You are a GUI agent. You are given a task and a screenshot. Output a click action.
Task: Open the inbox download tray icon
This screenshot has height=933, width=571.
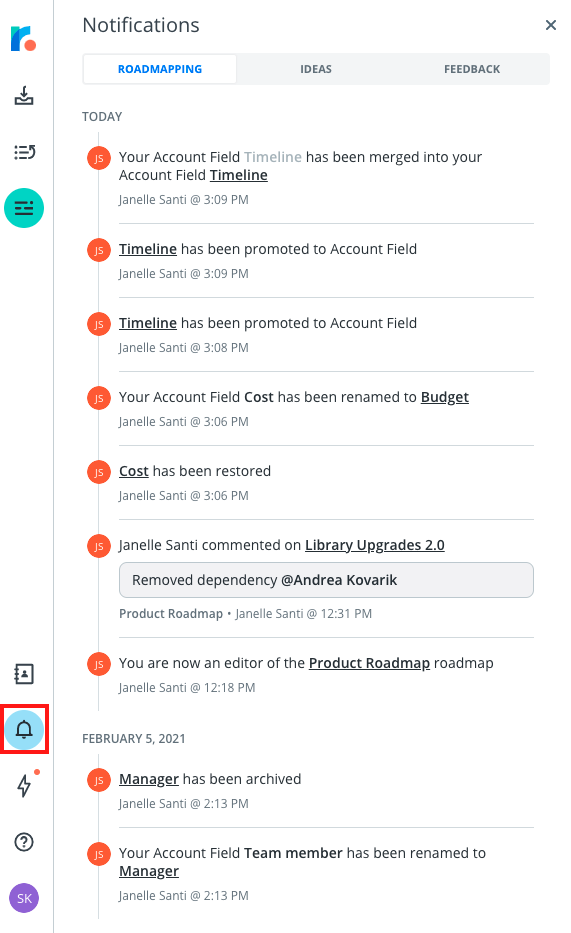click(x=24, y=96)
